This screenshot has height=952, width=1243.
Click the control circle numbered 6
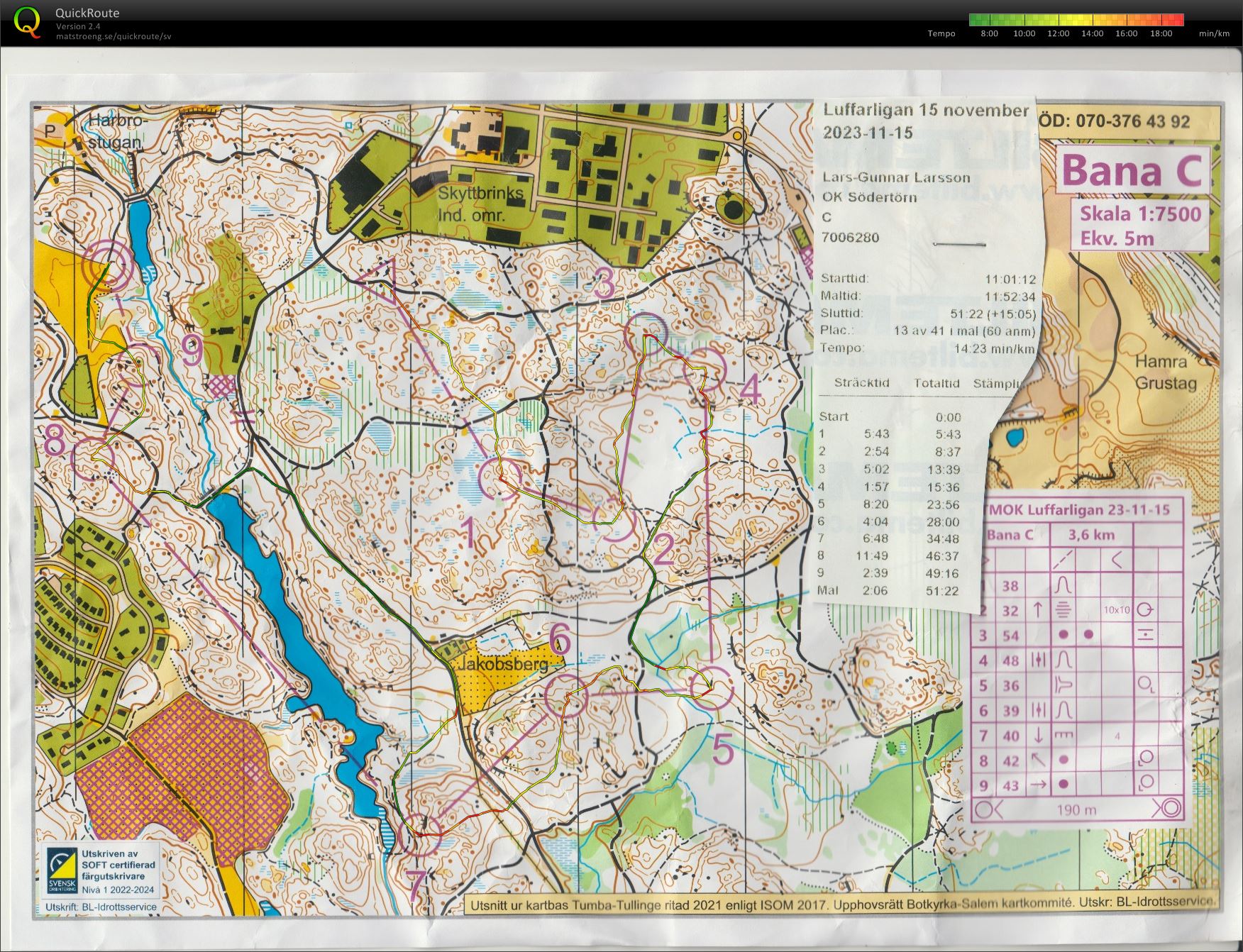(565, 696)
